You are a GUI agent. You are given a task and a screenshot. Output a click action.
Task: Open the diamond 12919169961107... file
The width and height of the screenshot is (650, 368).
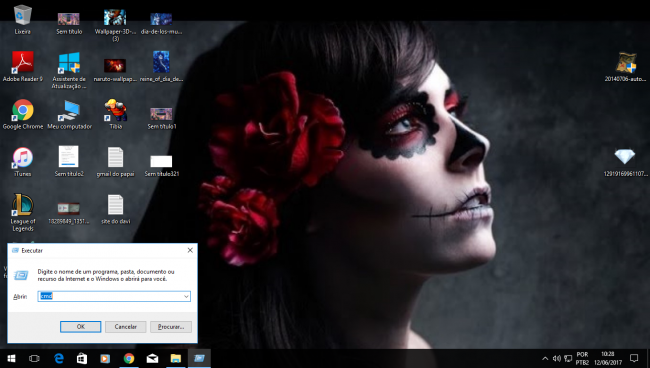pos(625,162)
